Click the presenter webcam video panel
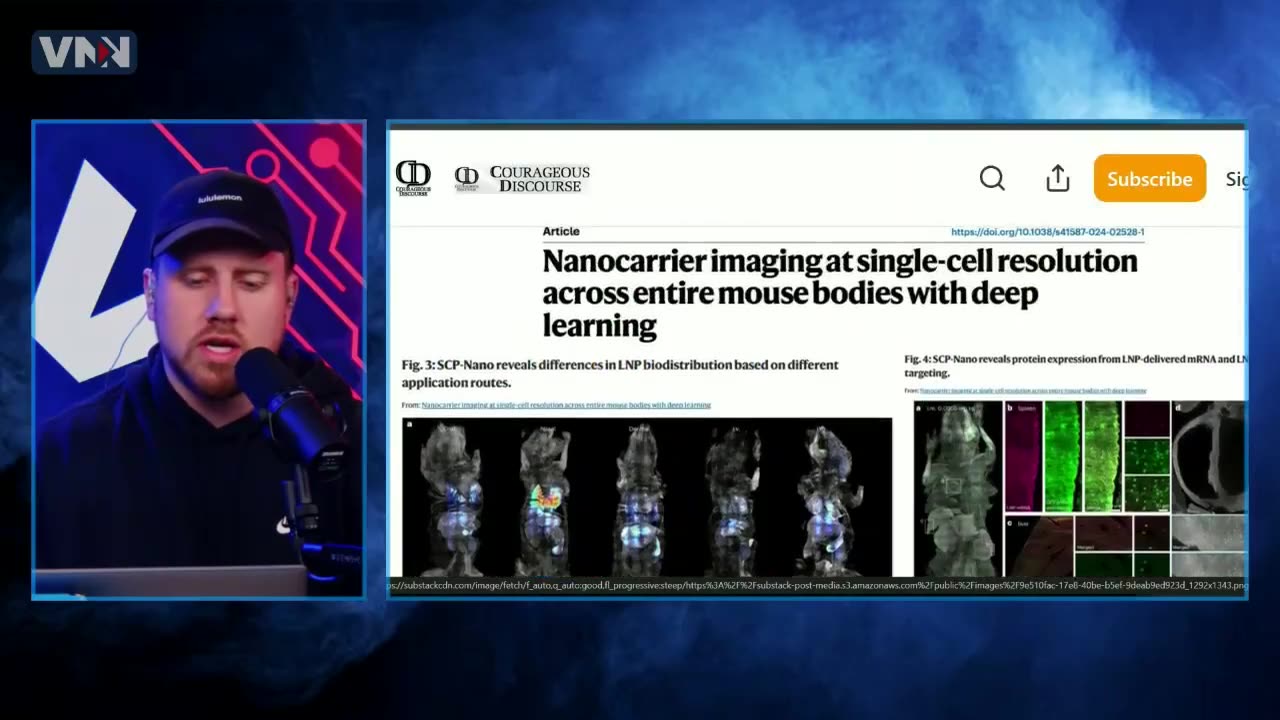 [200, 360]
